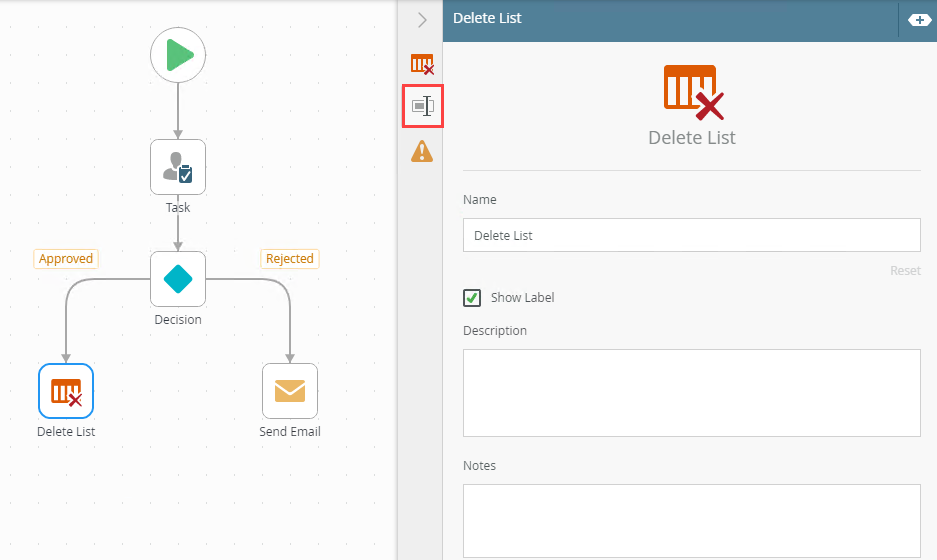
Task: Click the toggle button in panel header
Action: (918, 20)
